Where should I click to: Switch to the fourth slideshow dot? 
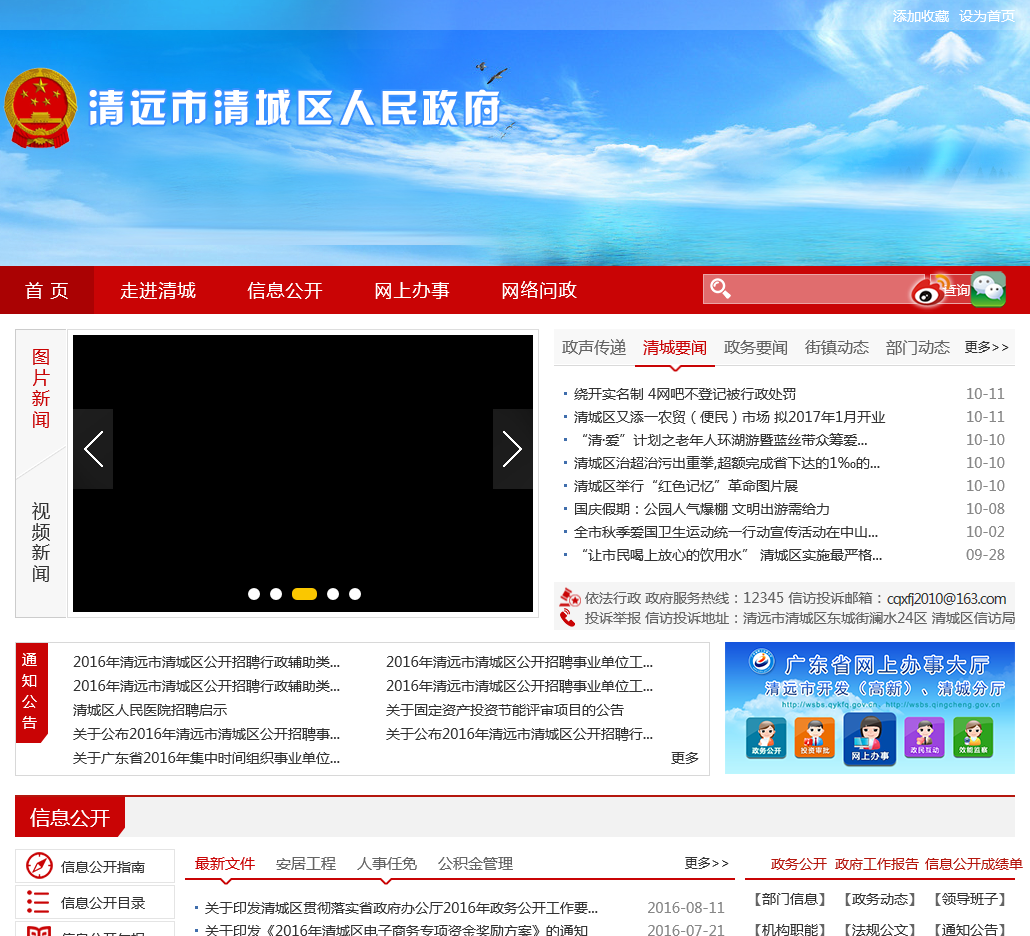tap(333, 594)
